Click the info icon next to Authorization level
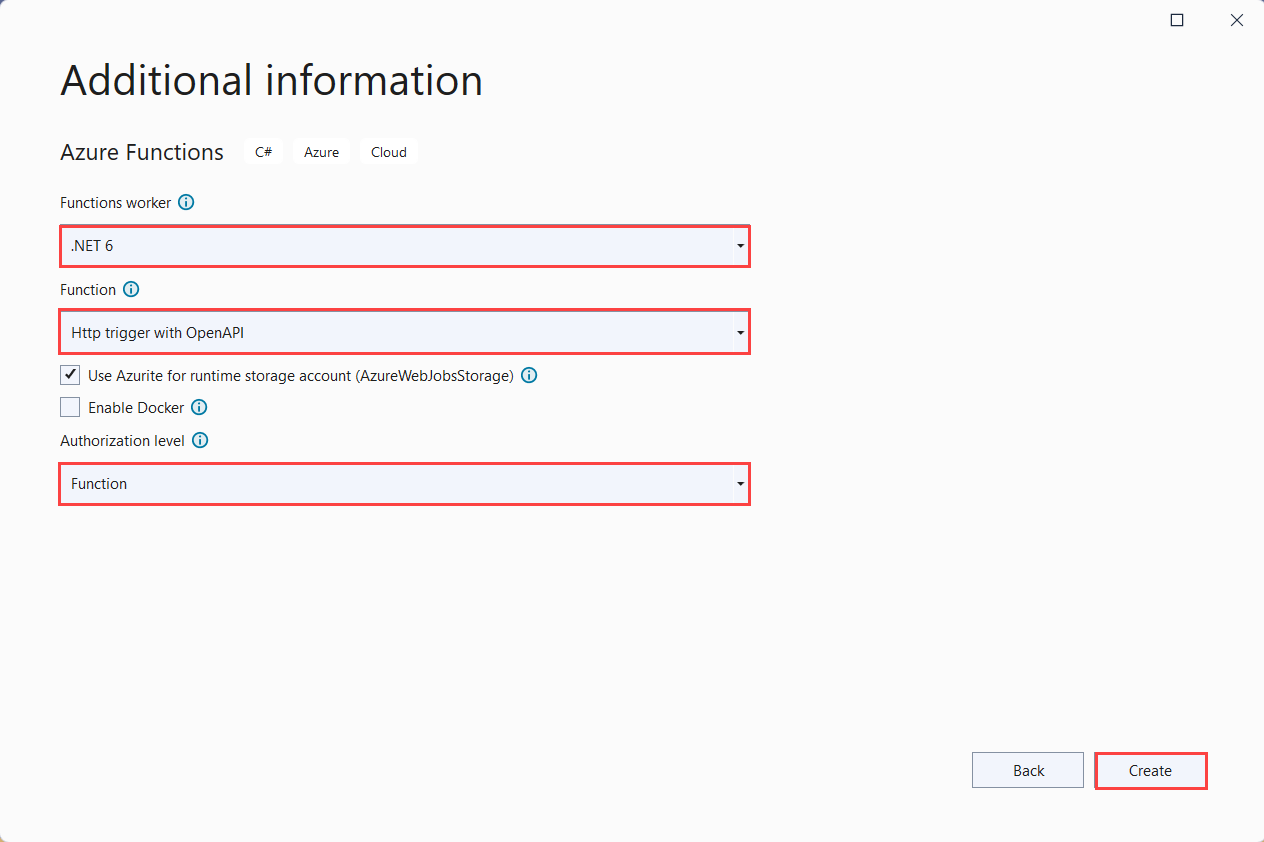 coord(200,440)
